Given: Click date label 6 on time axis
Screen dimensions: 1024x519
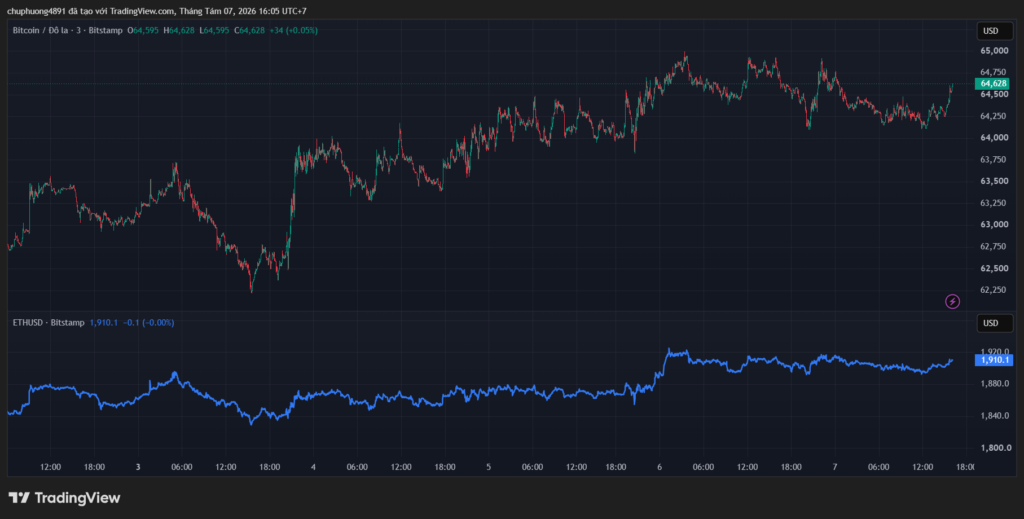Looking at the screenshot, I should pyautogui.click(x=660, y=467).
